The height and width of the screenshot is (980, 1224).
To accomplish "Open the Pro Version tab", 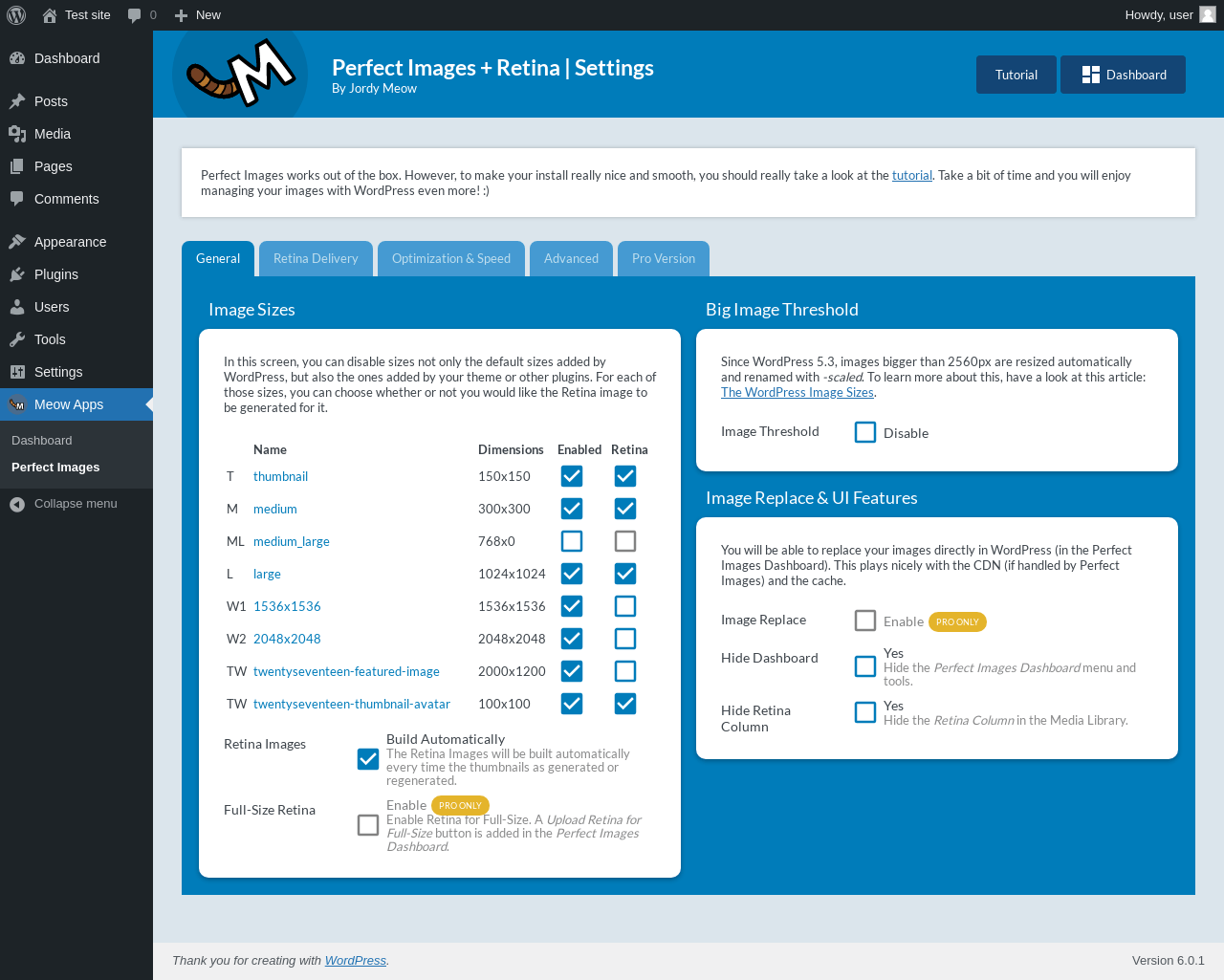I will pos(664,259).
